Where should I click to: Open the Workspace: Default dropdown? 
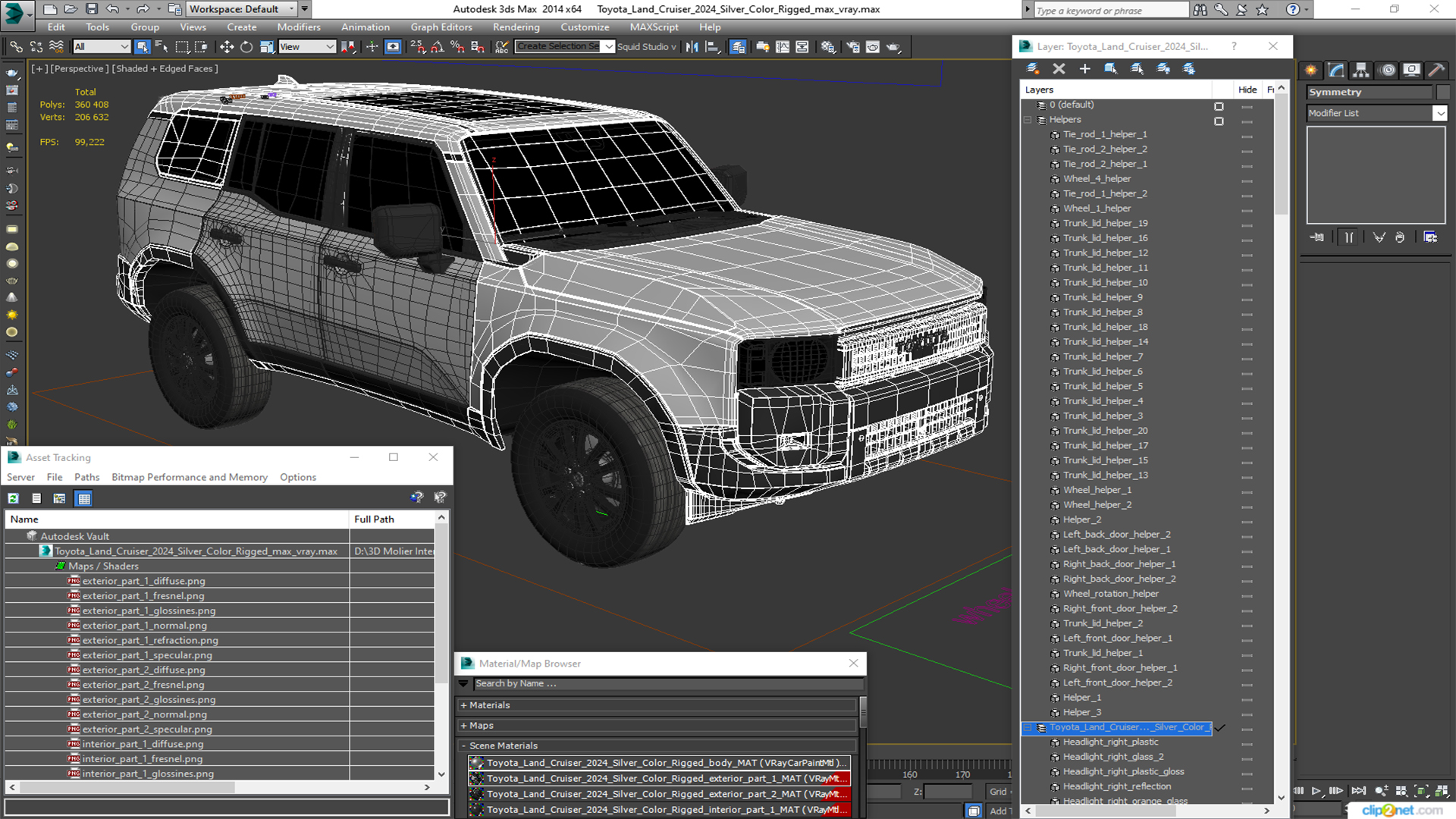coord(242,9)
